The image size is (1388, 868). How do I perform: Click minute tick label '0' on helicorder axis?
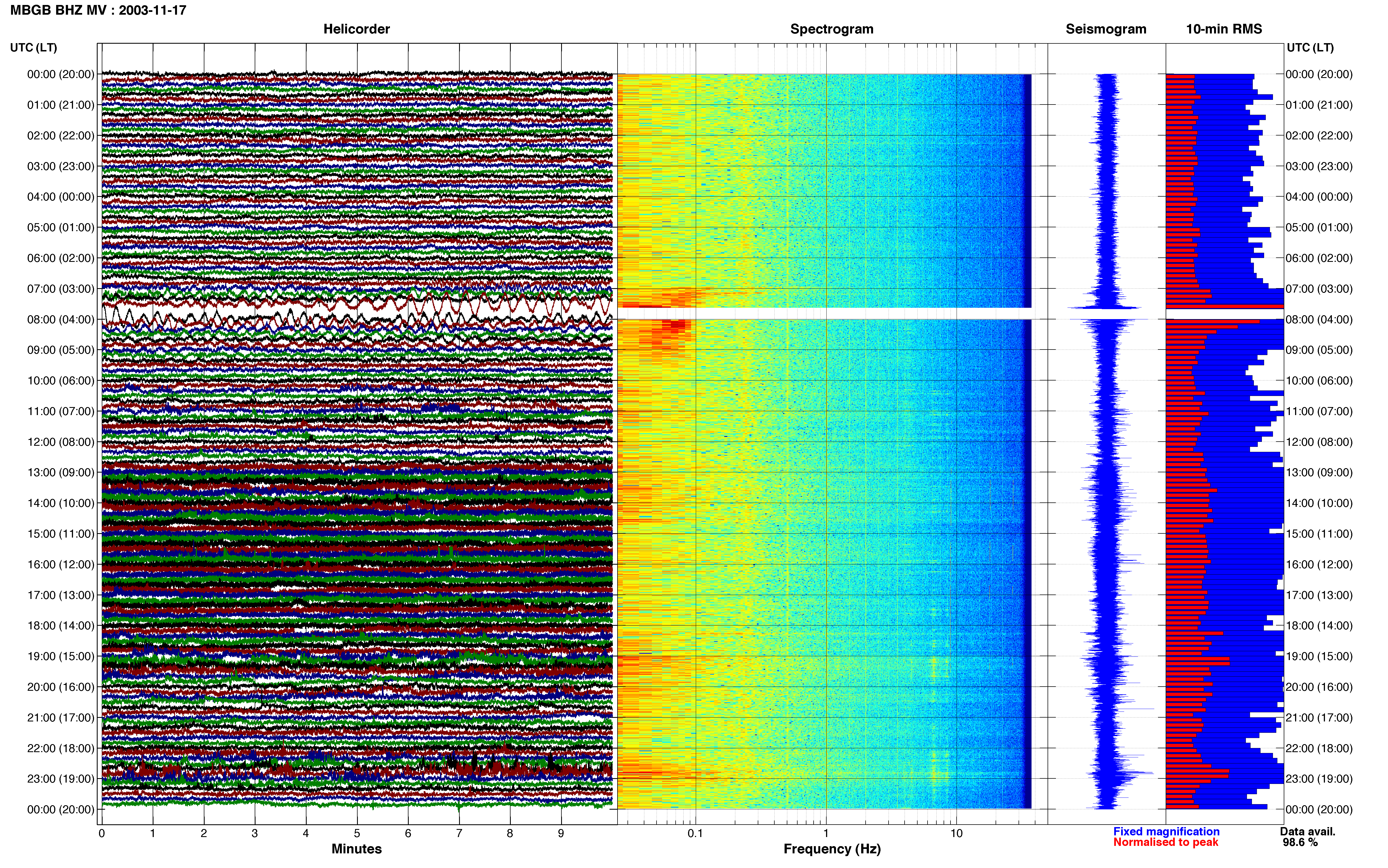point(101,833)
